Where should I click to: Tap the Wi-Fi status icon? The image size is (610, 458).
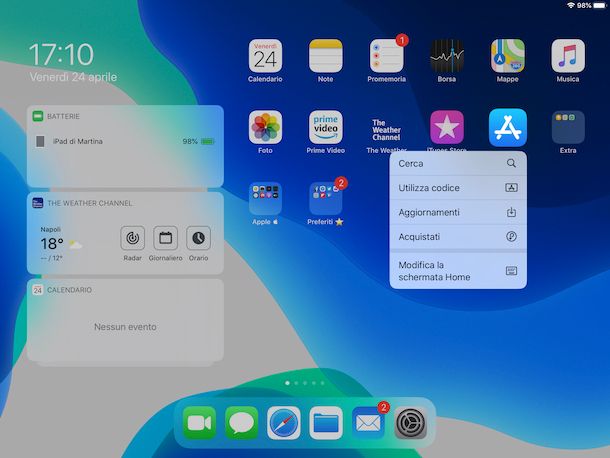[571, 5]
